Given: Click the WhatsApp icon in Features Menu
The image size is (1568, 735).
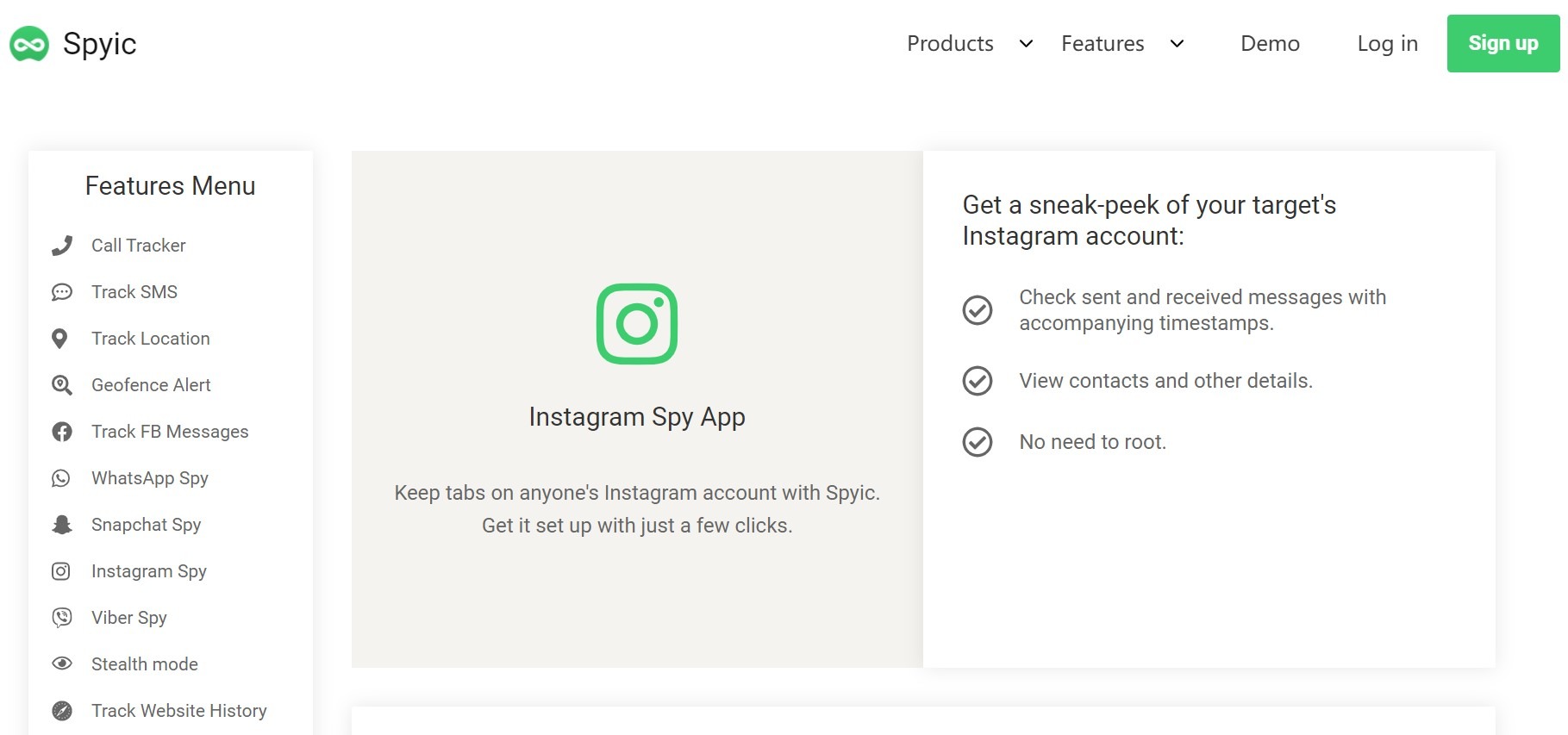Looking at the screenshot, I should (x=61, y=478).
